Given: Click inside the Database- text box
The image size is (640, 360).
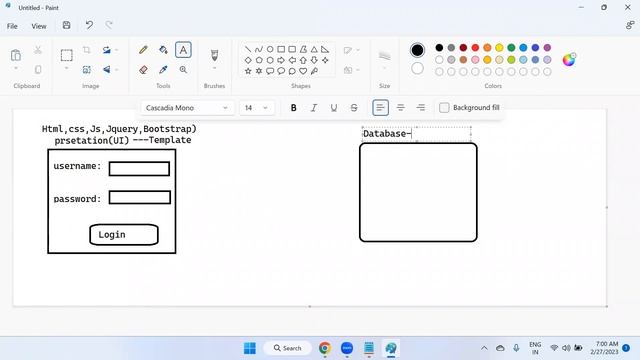Looking at the screenshot, I should (416, 134).
